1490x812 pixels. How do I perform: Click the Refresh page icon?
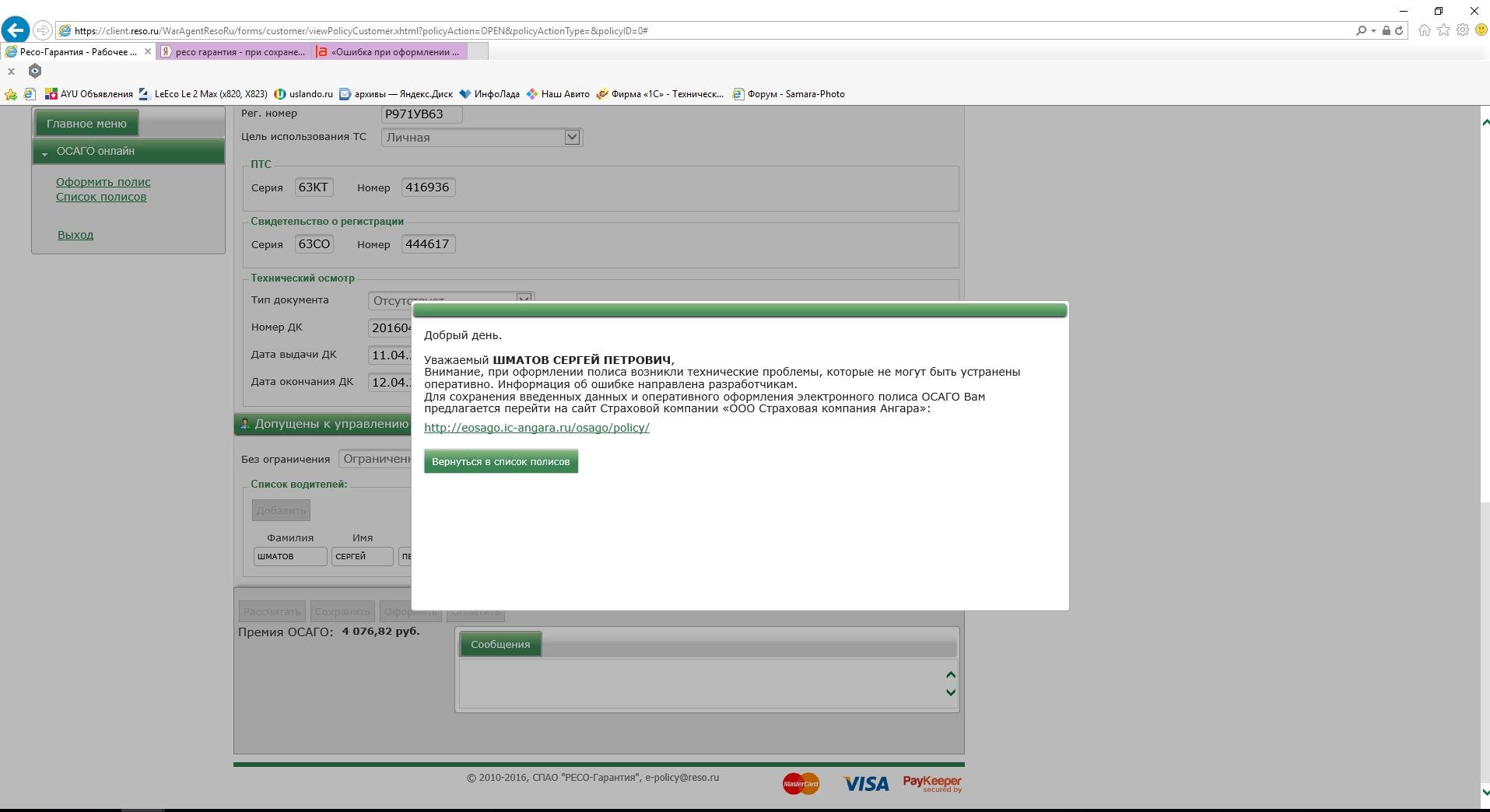(1399, 31)
